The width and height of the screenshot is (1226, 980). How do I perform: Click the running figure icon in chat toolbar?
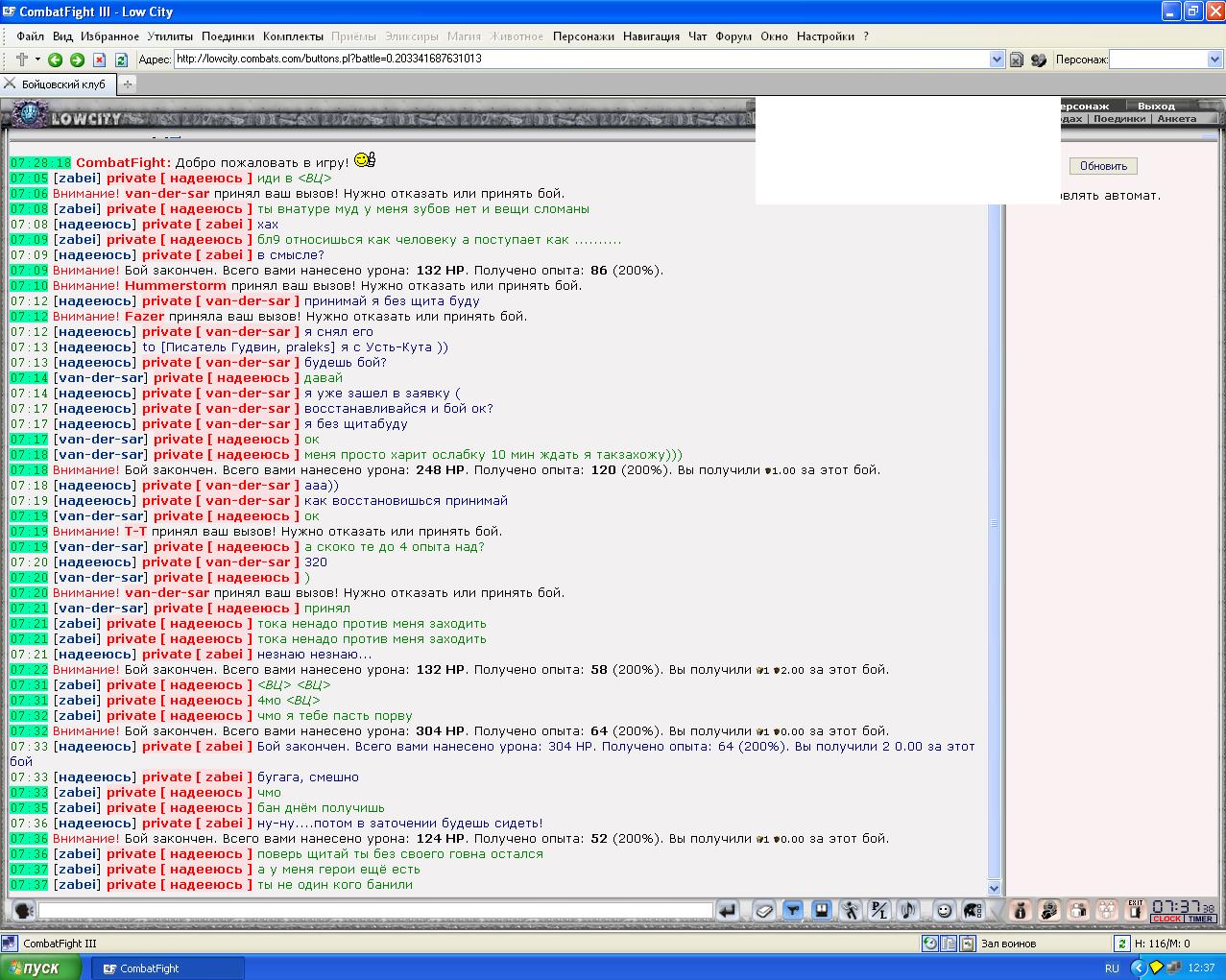(x=851, y=910)
